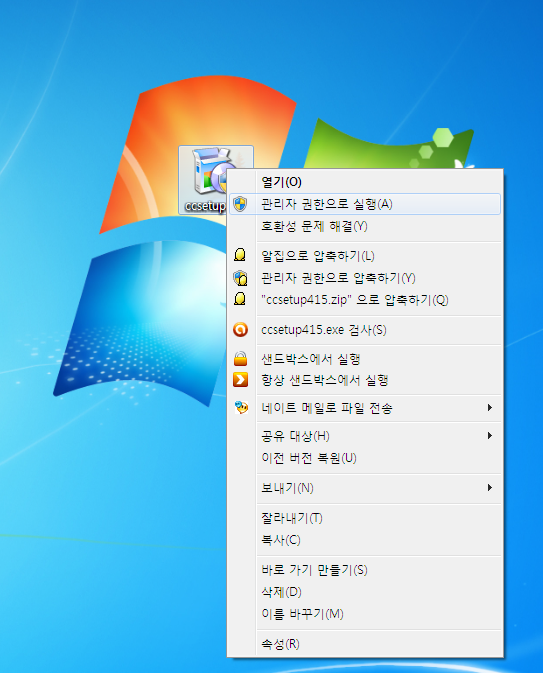The width and height of the screenshot is (543, 673).
Task: Select "ccsetup415.zip" 으로 압축하기(Q)
Action: pos(365,300)
